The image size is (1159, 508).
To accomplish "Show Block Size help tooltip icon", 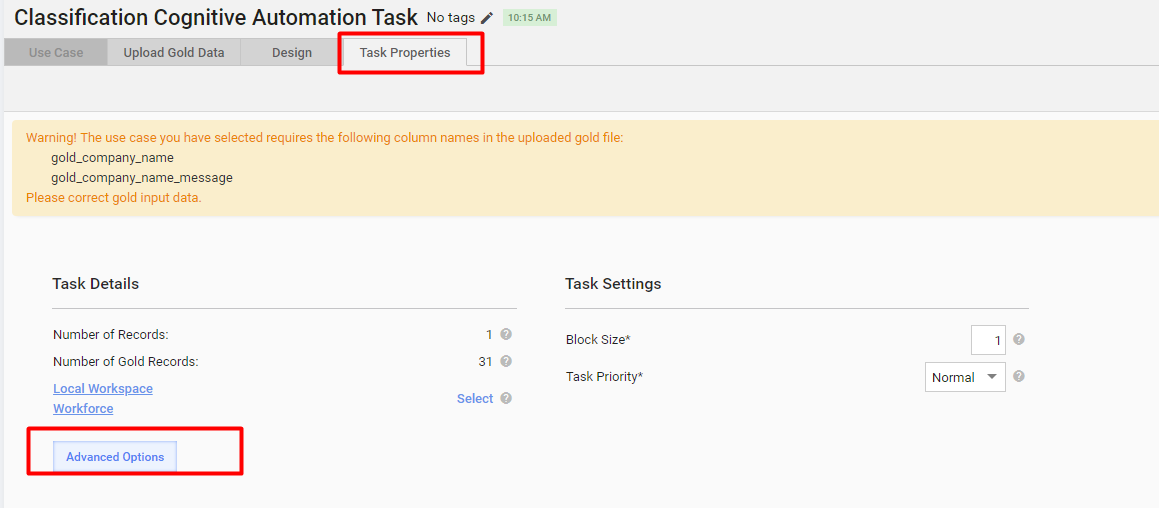I will (x=1019, y=339).
